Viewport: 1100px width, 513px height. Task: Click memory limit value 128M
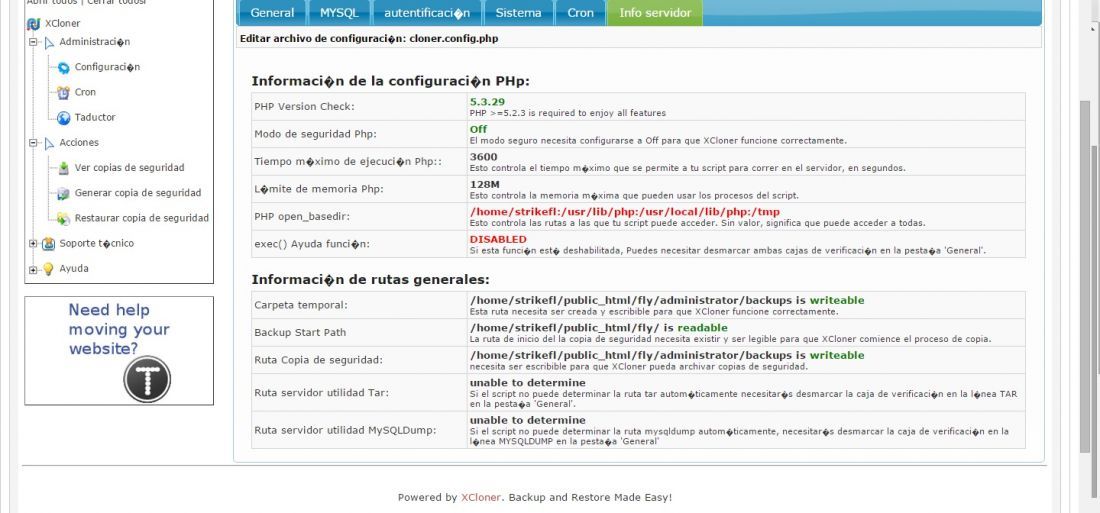coord(485,185)
